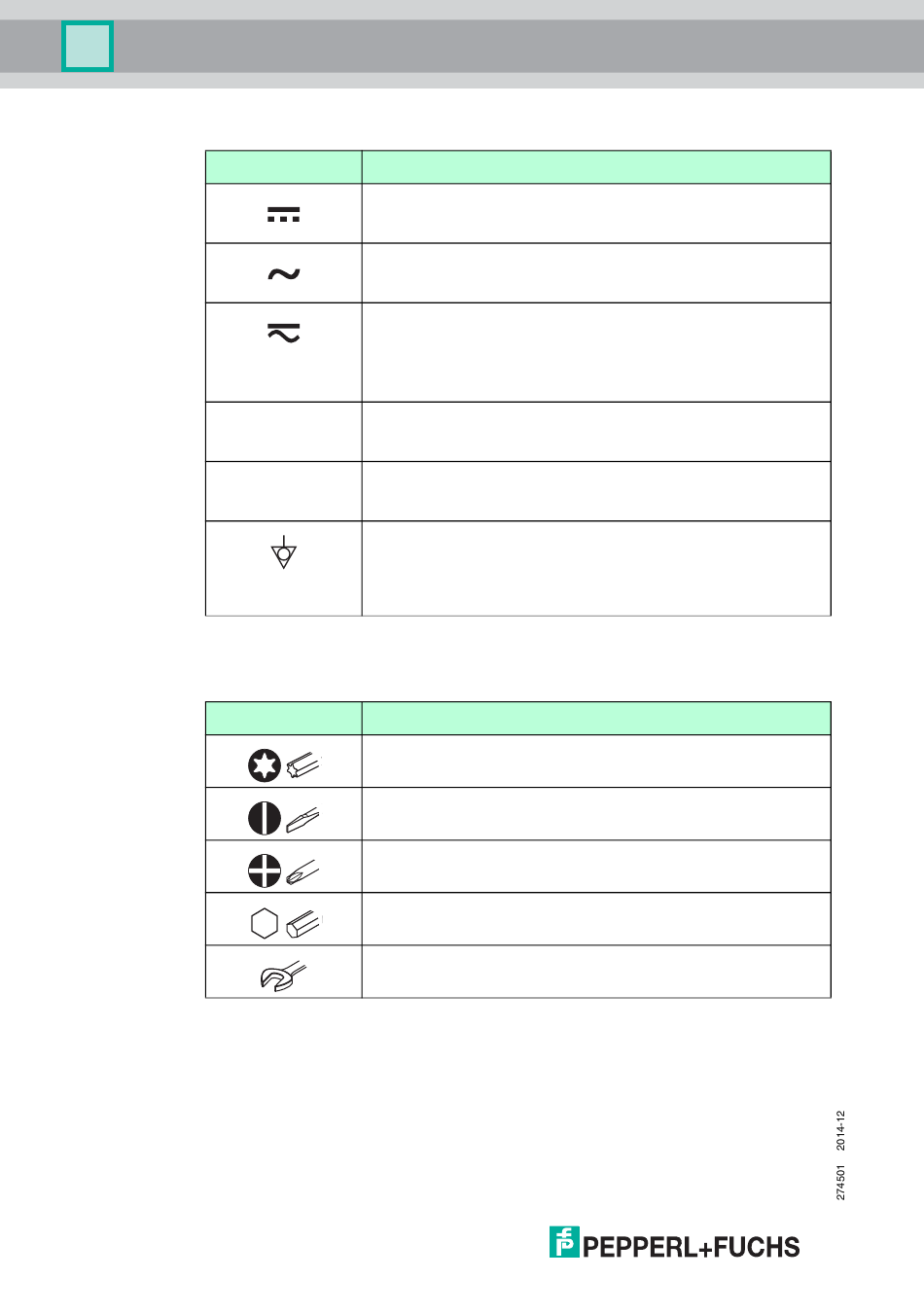
Task: Click the equipotential ground triangle symbol
Action: click(x=283, y=551)
